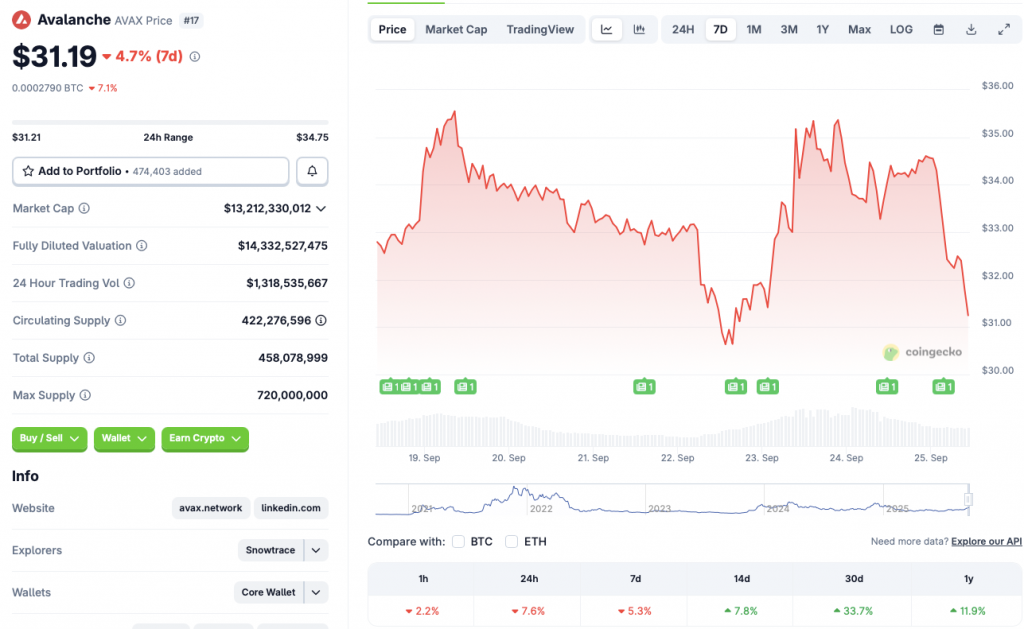Click info icon beside 422,276,596 value

[x=321, y=320]
